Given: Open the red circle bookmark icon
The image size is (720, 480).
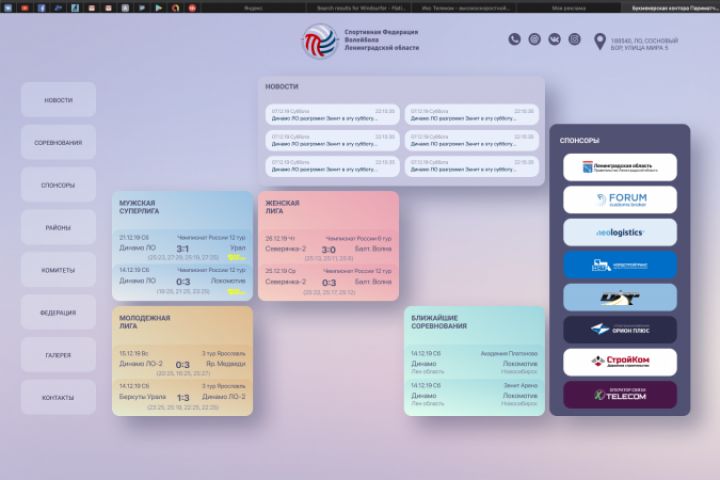Looking at the screenshot, I should [x=192, y=7].
